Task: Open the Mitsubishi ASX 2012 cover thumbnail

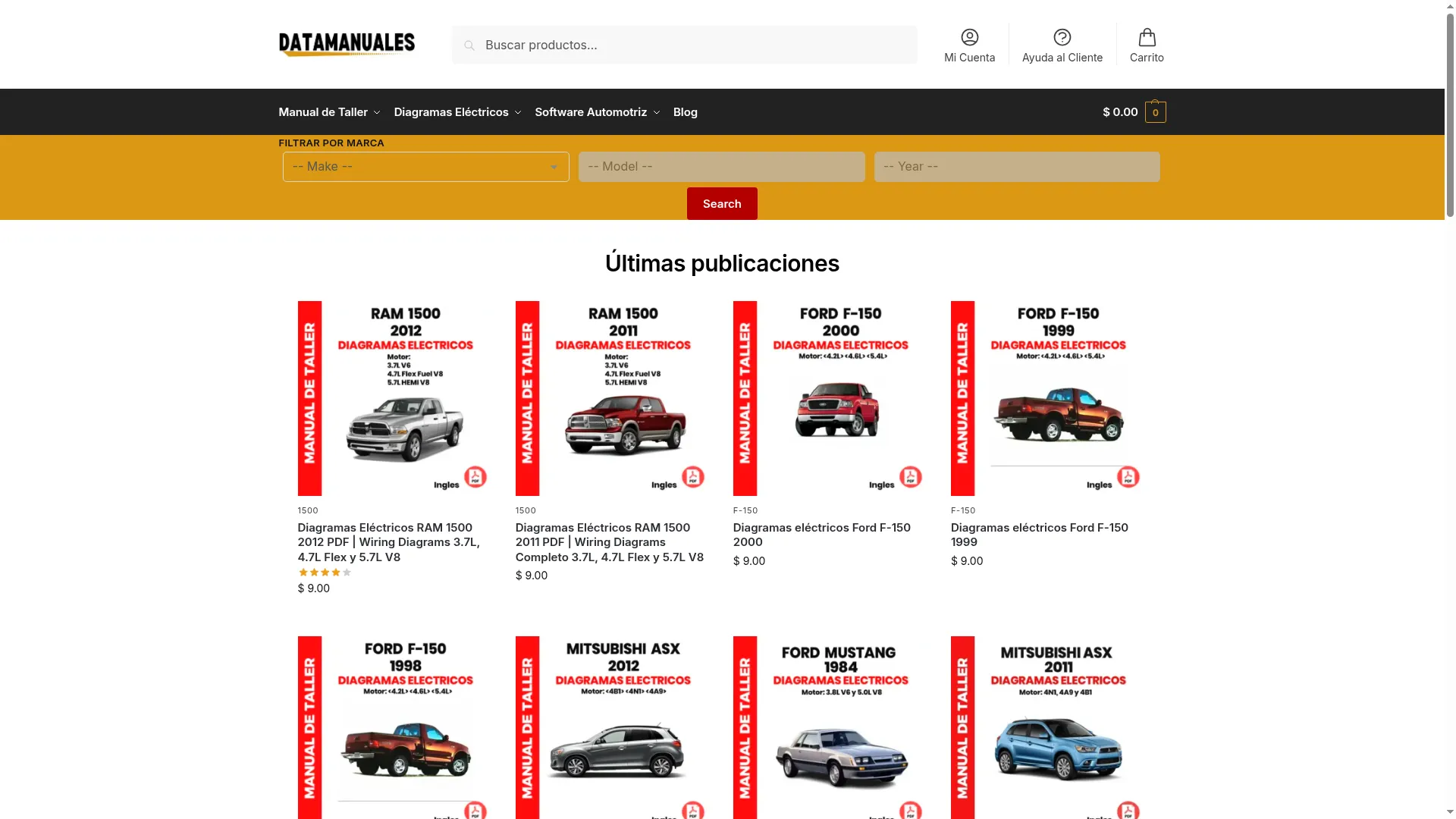Action: click(x=613, y=727)
